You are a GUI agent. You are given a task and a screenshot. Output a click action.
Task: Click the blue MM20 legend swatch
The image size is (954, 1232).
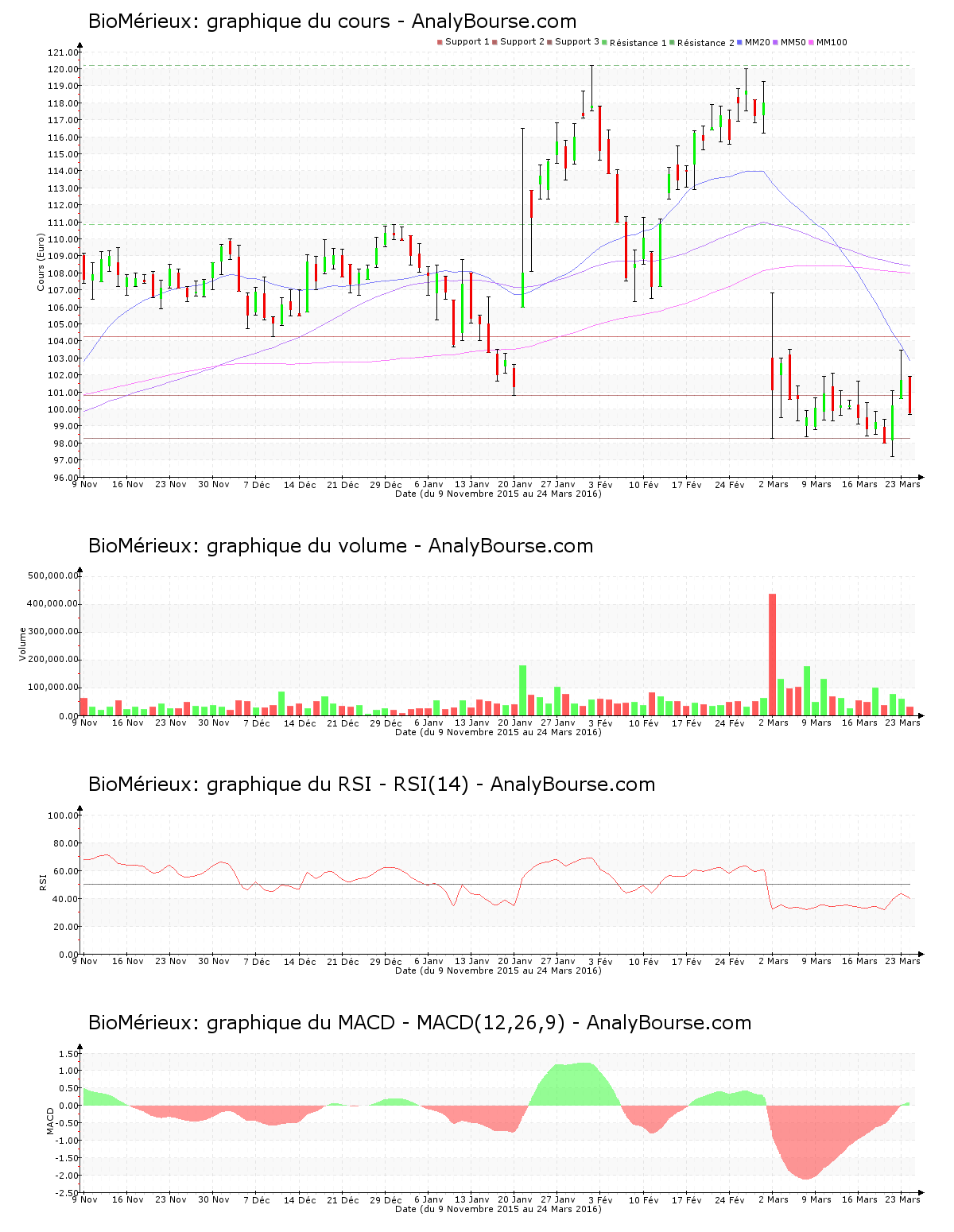tap(740, 42)
